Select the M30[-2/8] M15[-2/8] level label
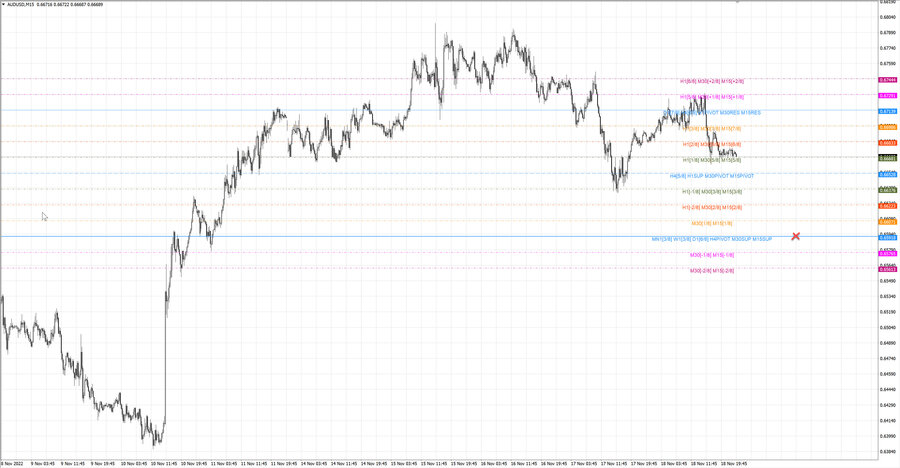This screenshot has width=900, height=468. [712, 270]
